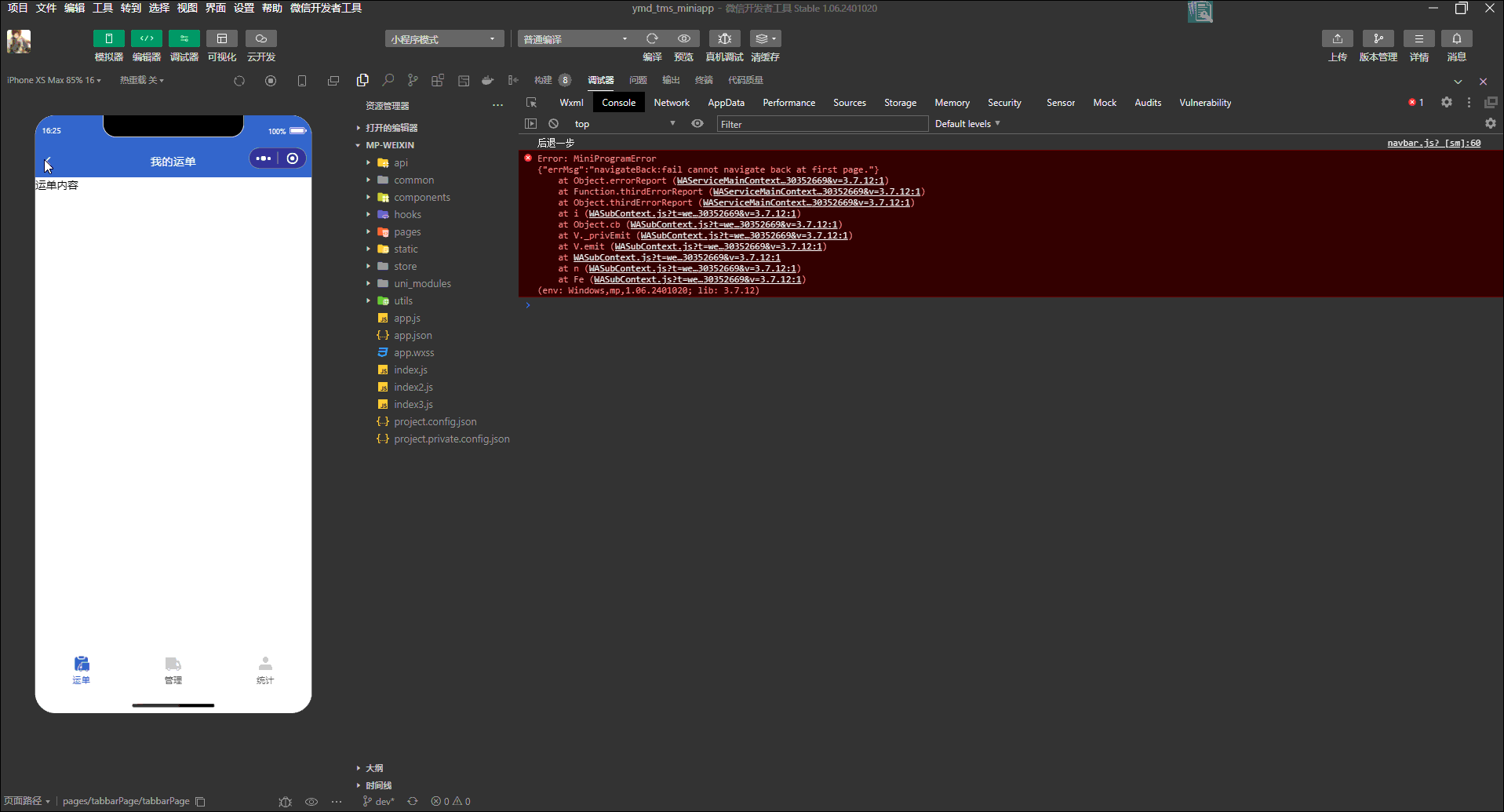The width and height of the screenshot is (1504, 812).
Task: Tap the 管理 tab in simulator
Action: (x=173, y=671)
